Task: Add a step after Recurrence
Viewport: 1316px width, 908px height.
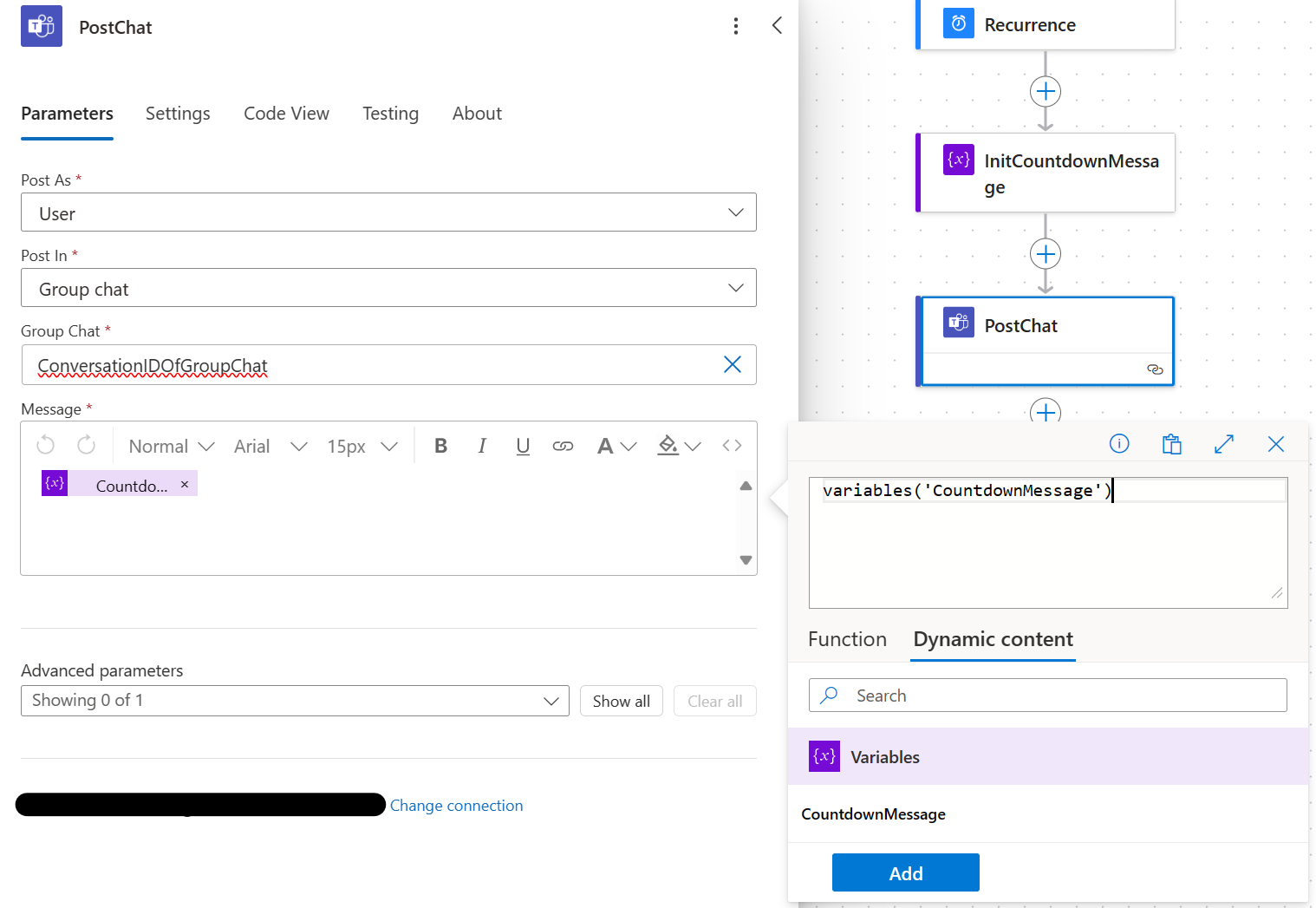Action: (x=1046, y=91)
